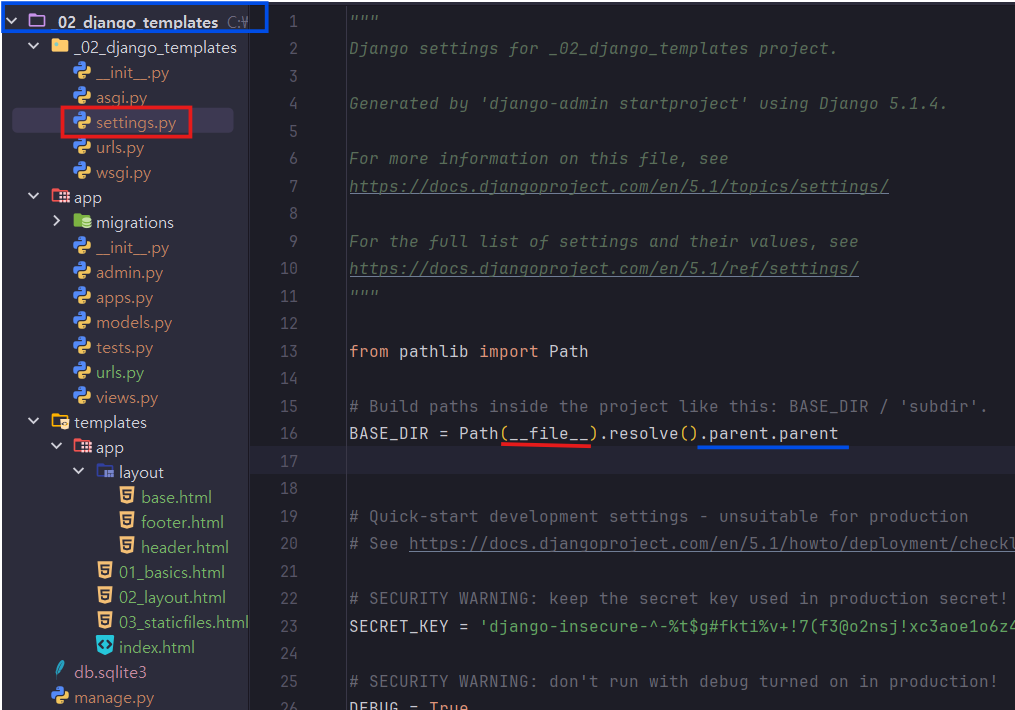
Task: Place cursor on the BASE_DIR assignment line
Action: (x=594, y=434)
